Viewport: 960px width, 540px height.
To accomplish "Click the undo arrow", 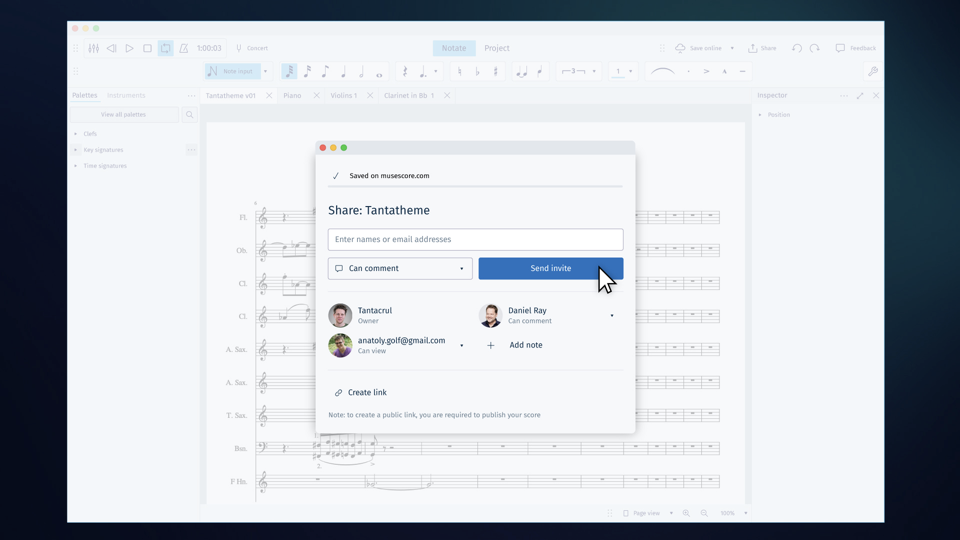I will click(x=797, y=48).
